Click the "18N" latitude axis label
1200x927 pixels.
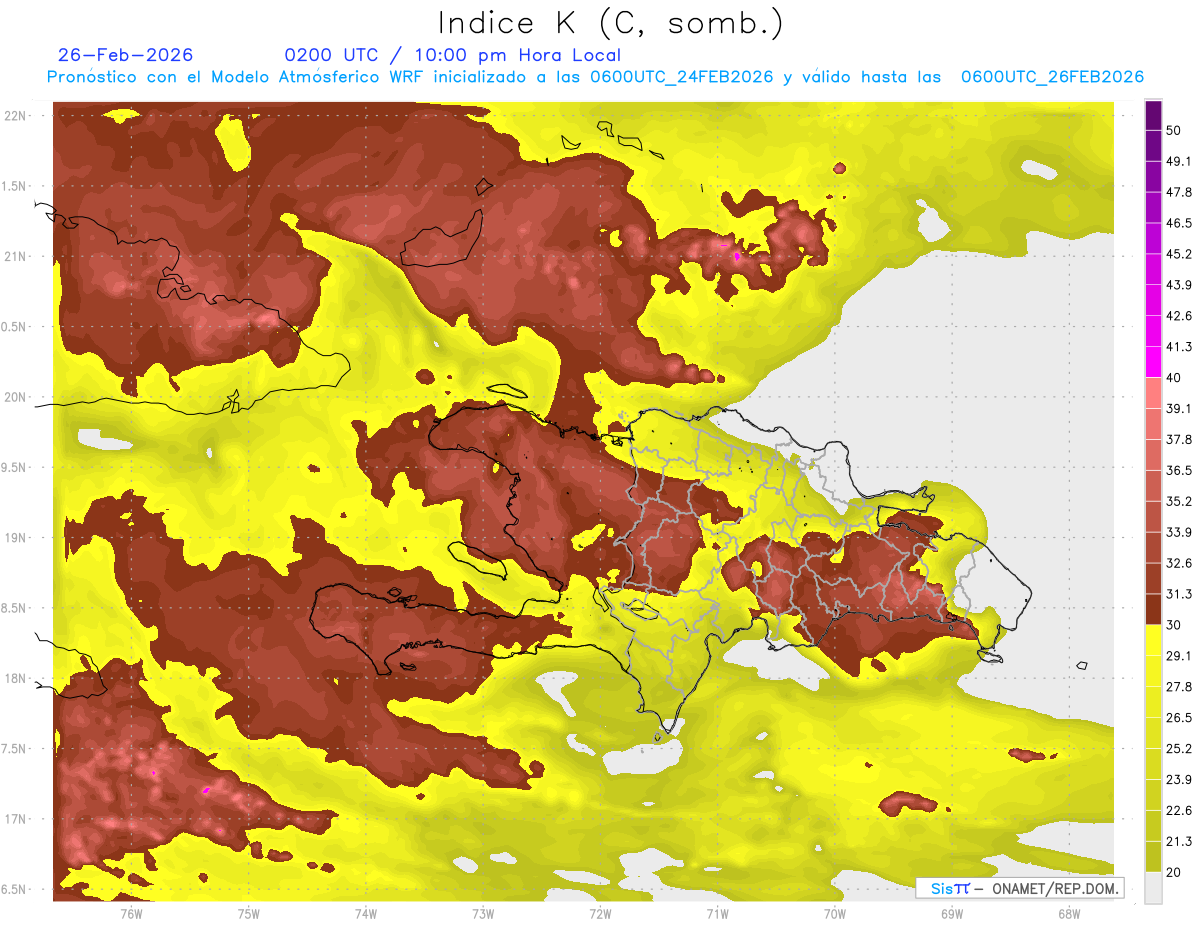16,679
